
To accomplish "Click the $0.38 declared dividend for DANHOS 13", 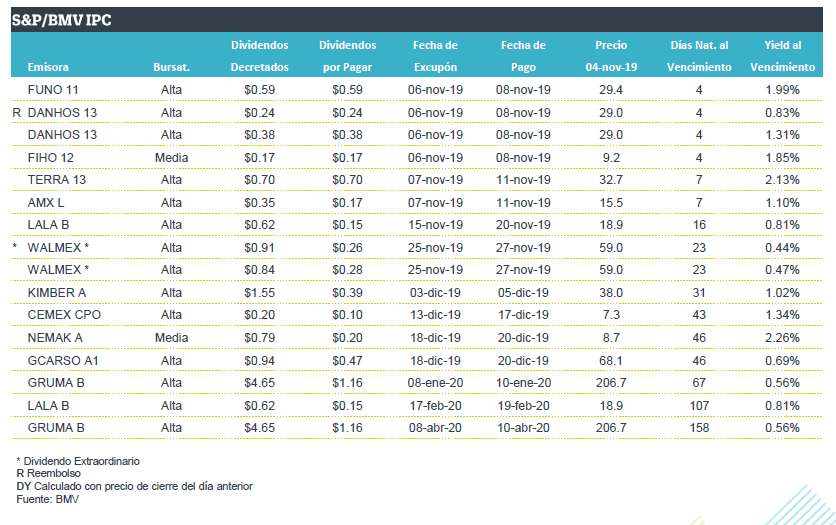I will (259, 134).
